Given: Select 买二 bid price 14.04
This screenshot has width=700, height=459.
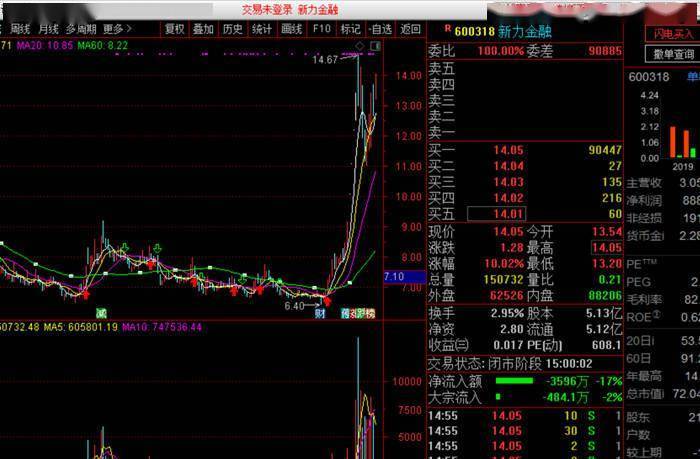Looking at the screenshot, I should (x=508, y=167).
